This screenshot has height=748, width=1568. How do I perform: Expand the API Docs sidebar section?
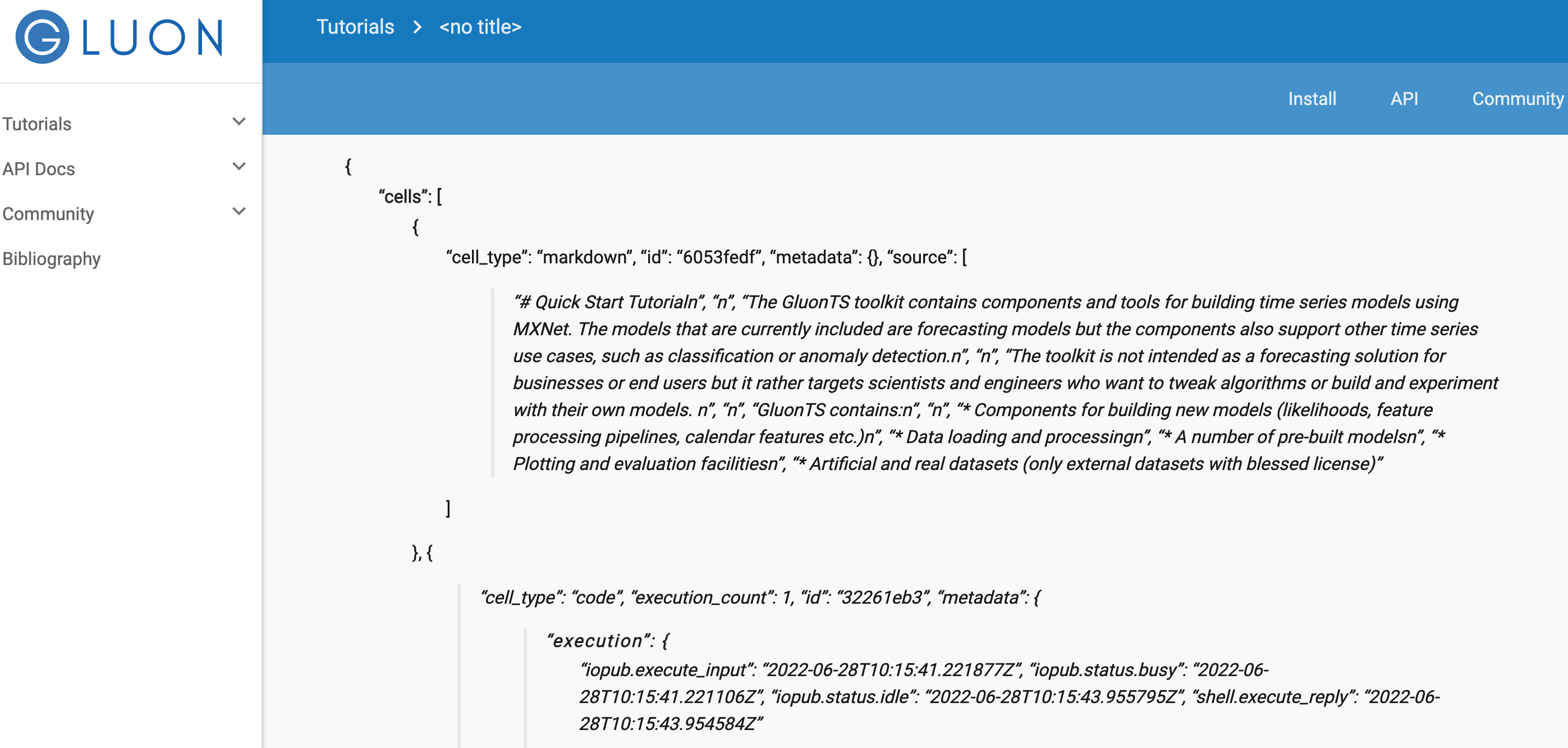[239, 166]
